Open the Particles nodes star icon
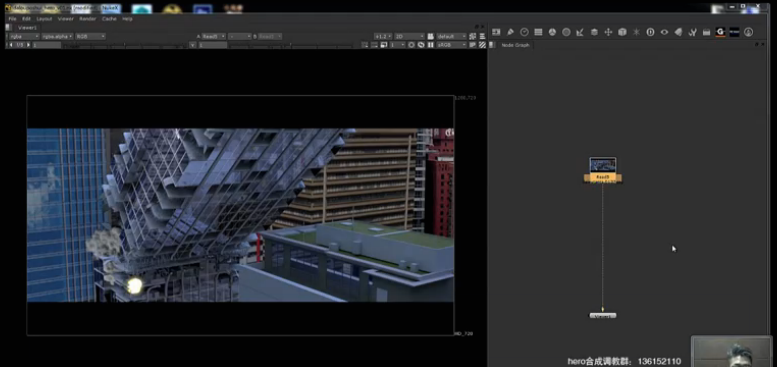 pyautogui.click(x=636, y=32)
